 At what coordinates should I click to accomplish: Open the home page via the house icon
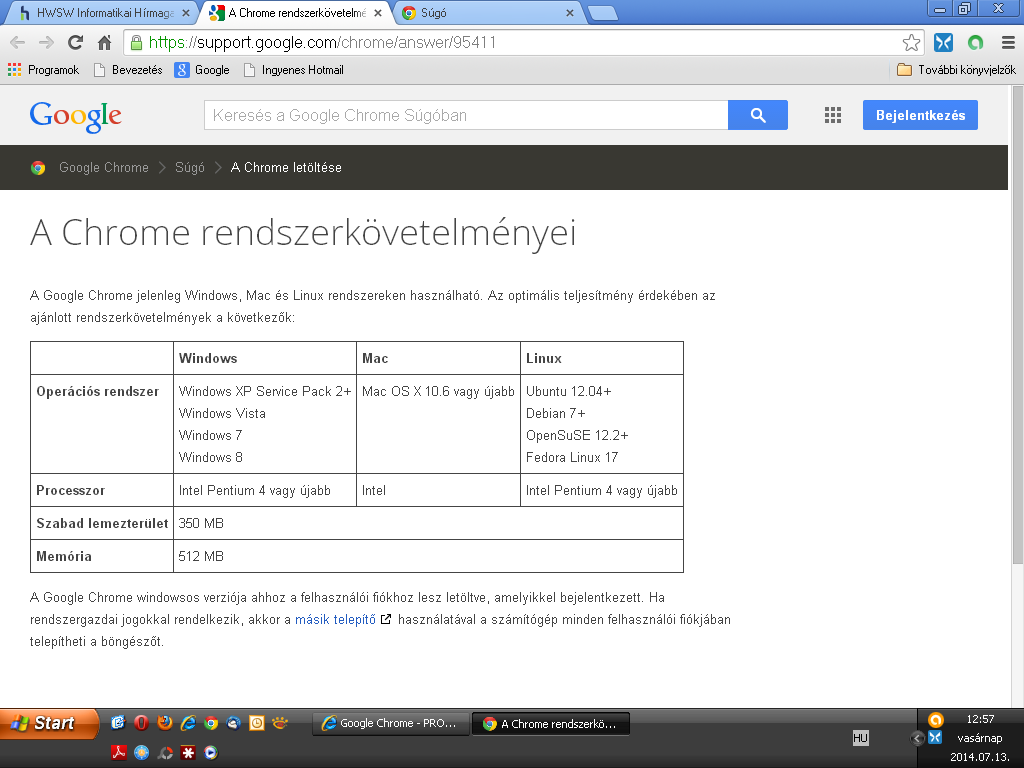(x=104, y=43)
